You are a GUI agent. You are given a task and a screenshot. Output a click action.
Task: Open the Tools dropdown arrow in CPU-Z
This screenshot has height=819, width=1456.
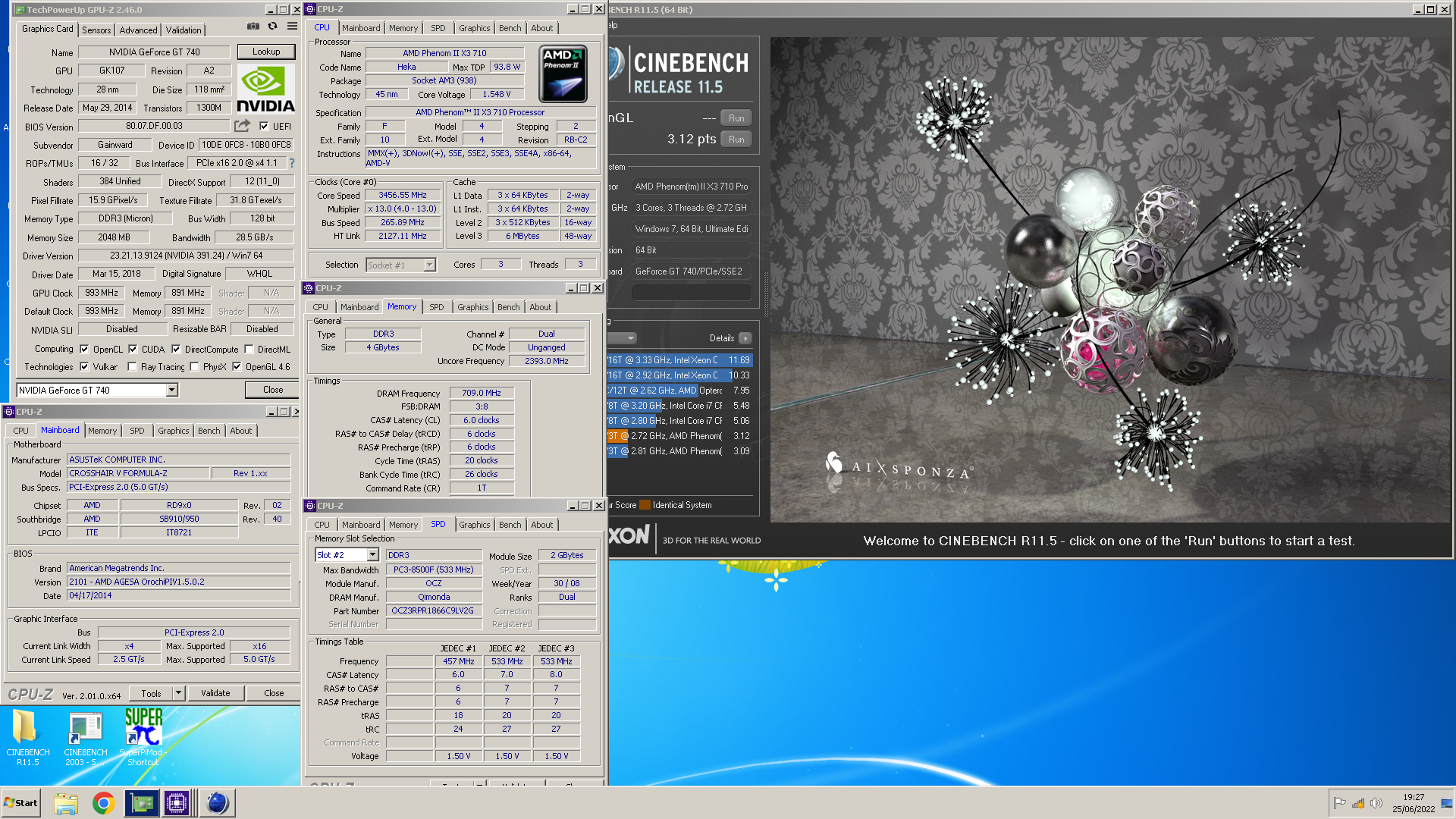click(179, 693)
